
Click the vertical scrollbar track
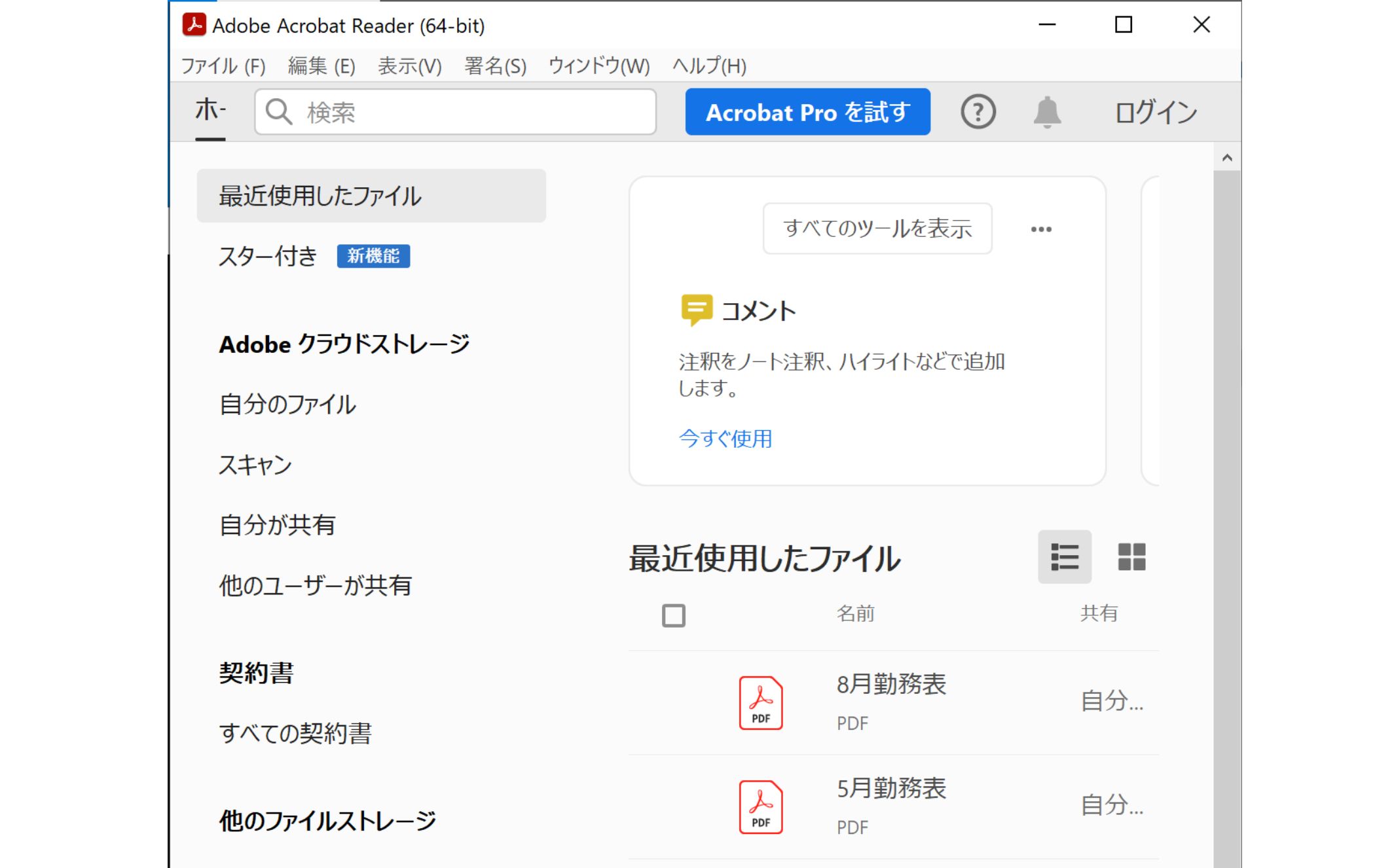click(x=1227, y=519)
